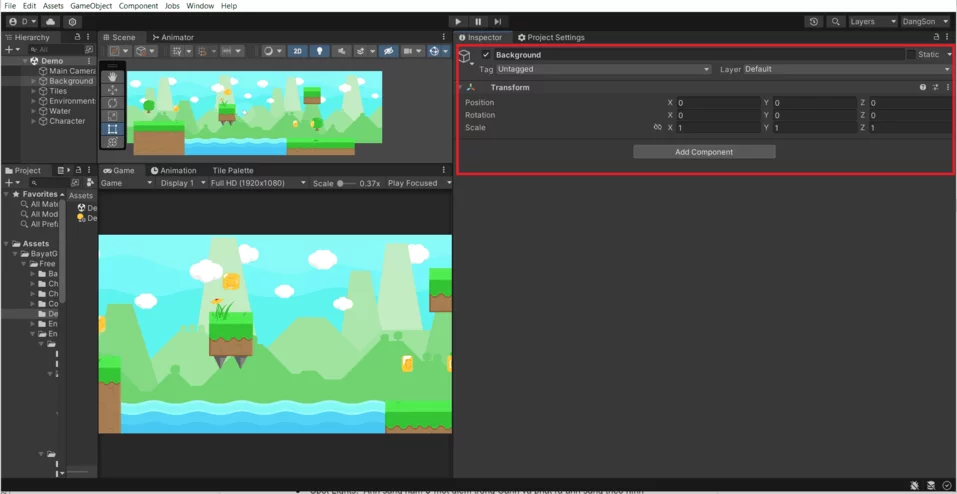The width and height of the screenshot is (957, 494).
Task: Switch to the Tile Palette tab
Action: click(x=232, y=170)
